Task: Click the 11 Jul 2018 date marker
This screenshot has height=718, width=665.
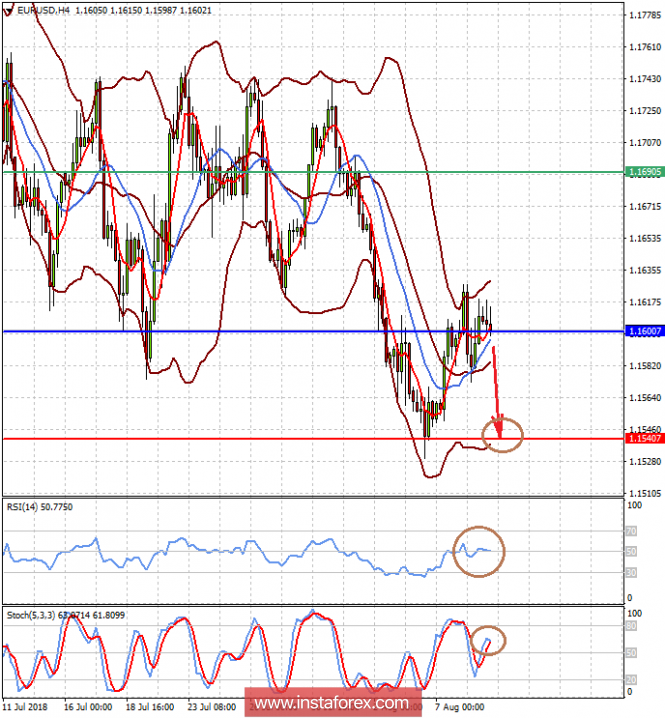Action: tap(25, 707)
